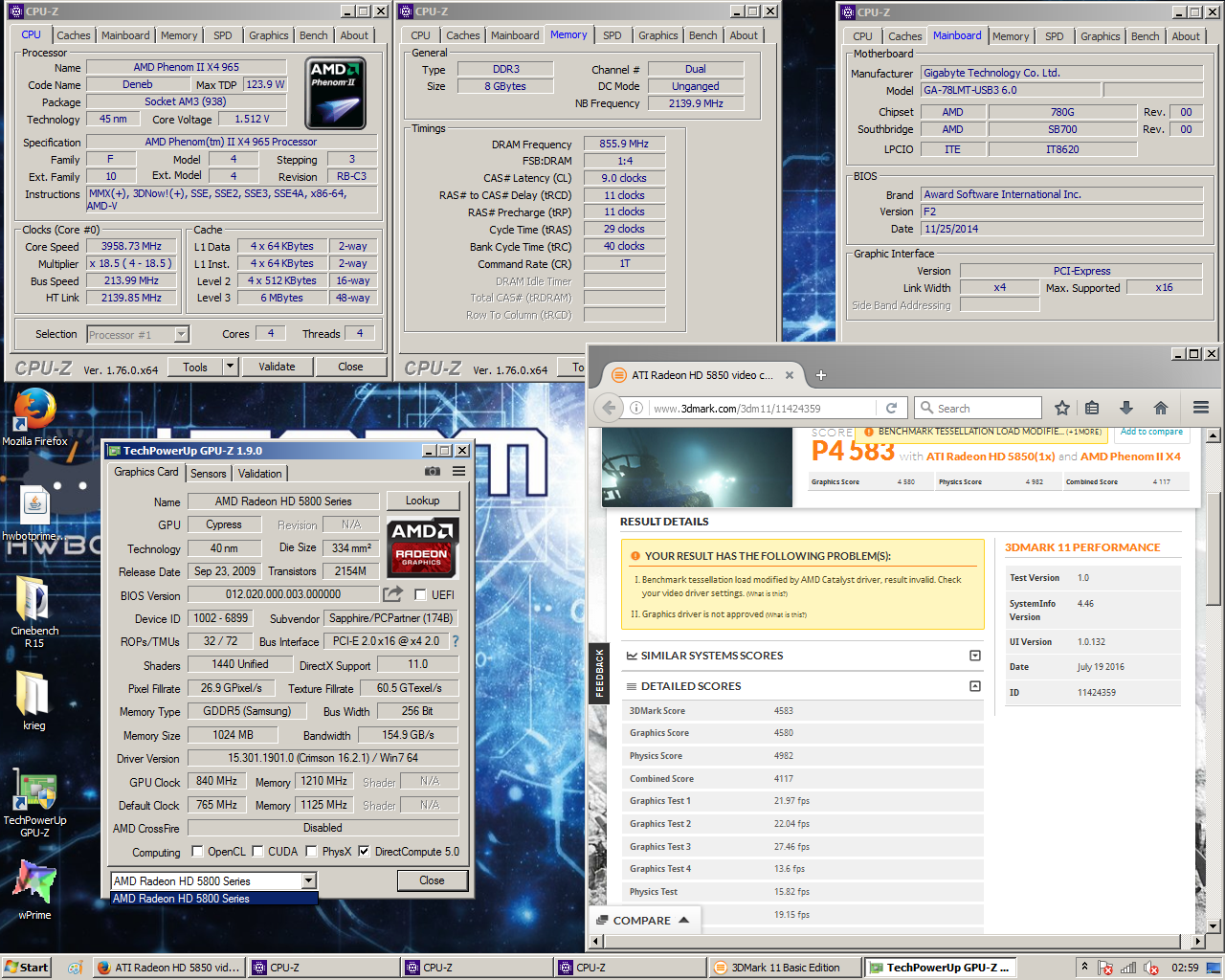The width and height of the screenshot is (1225, 980).
Task: Click the Windows Start button
Action: point(26,968)
